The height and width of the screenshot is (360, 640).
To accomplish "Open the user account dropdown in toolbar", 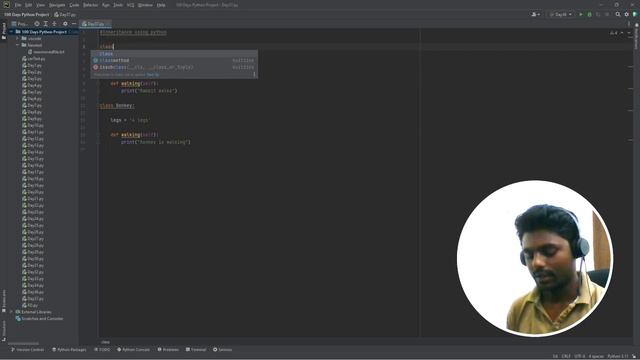I will (536, 14).
